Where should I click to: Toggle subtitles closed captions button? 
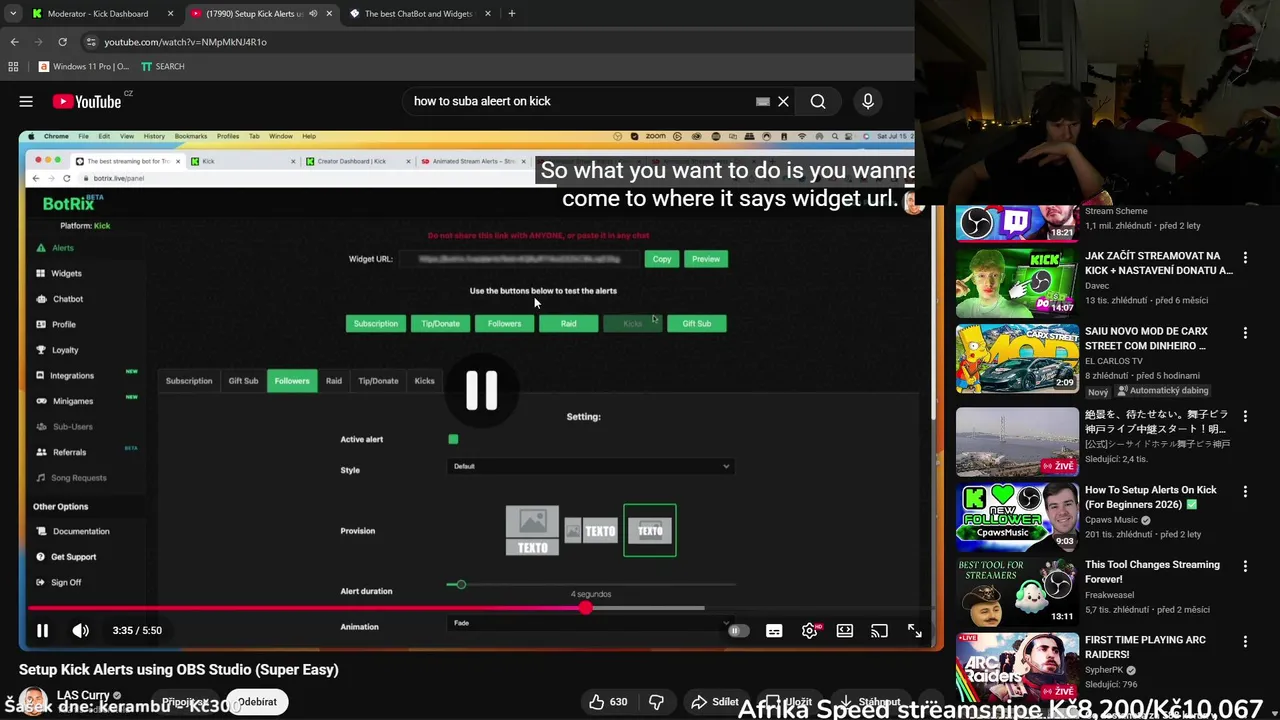point(774,630)
